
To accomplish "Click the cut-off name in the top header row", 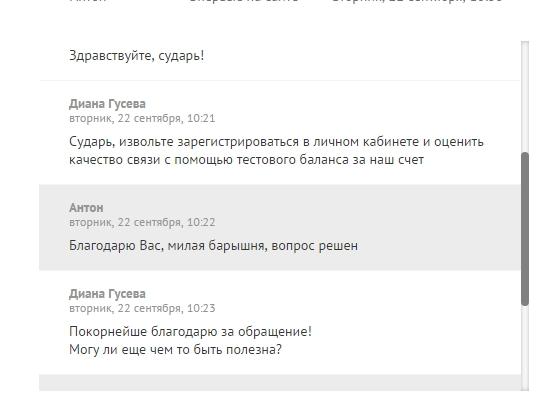I will coord(88,1).
